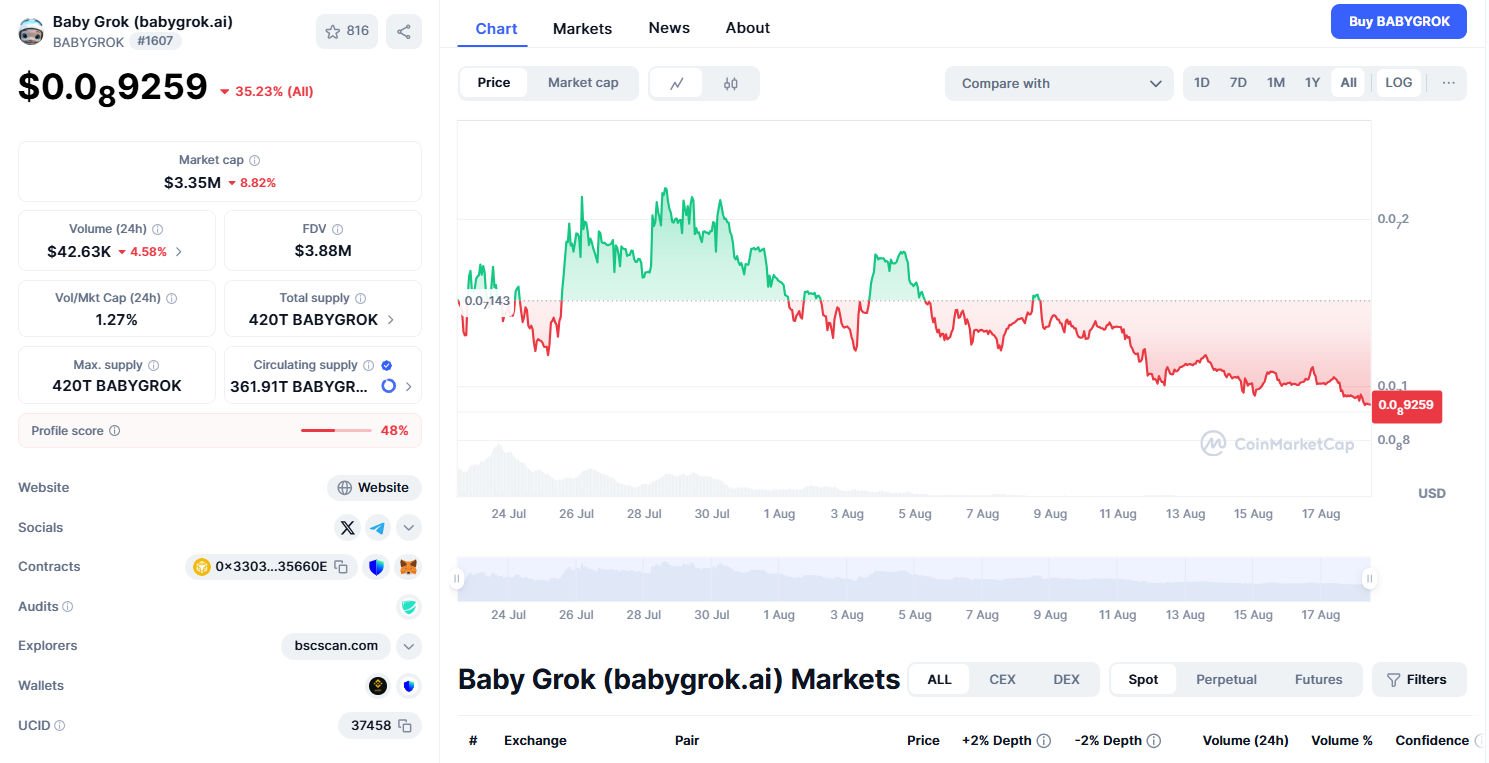The image size is (1489, 763).
Task: Show CEX markets only
Action: [x=1002, y=680]
